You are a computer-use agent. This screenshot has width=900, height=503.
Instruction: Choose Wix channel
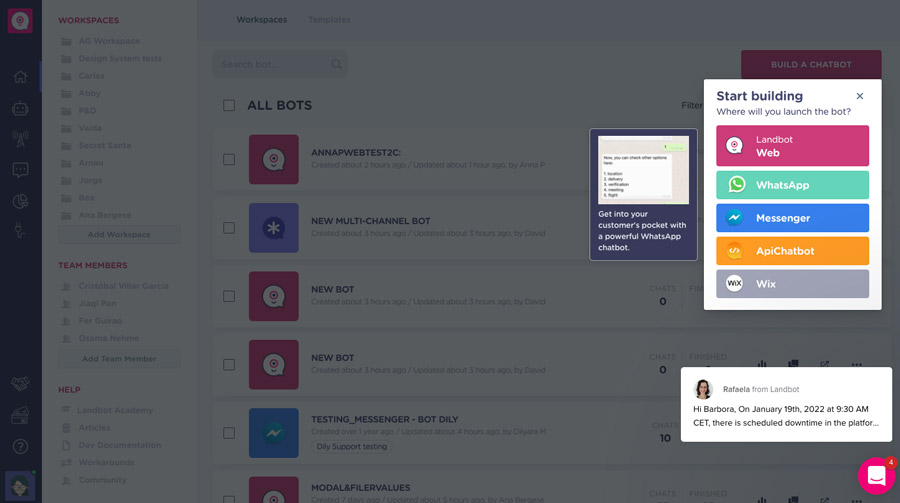click(792, 284)
